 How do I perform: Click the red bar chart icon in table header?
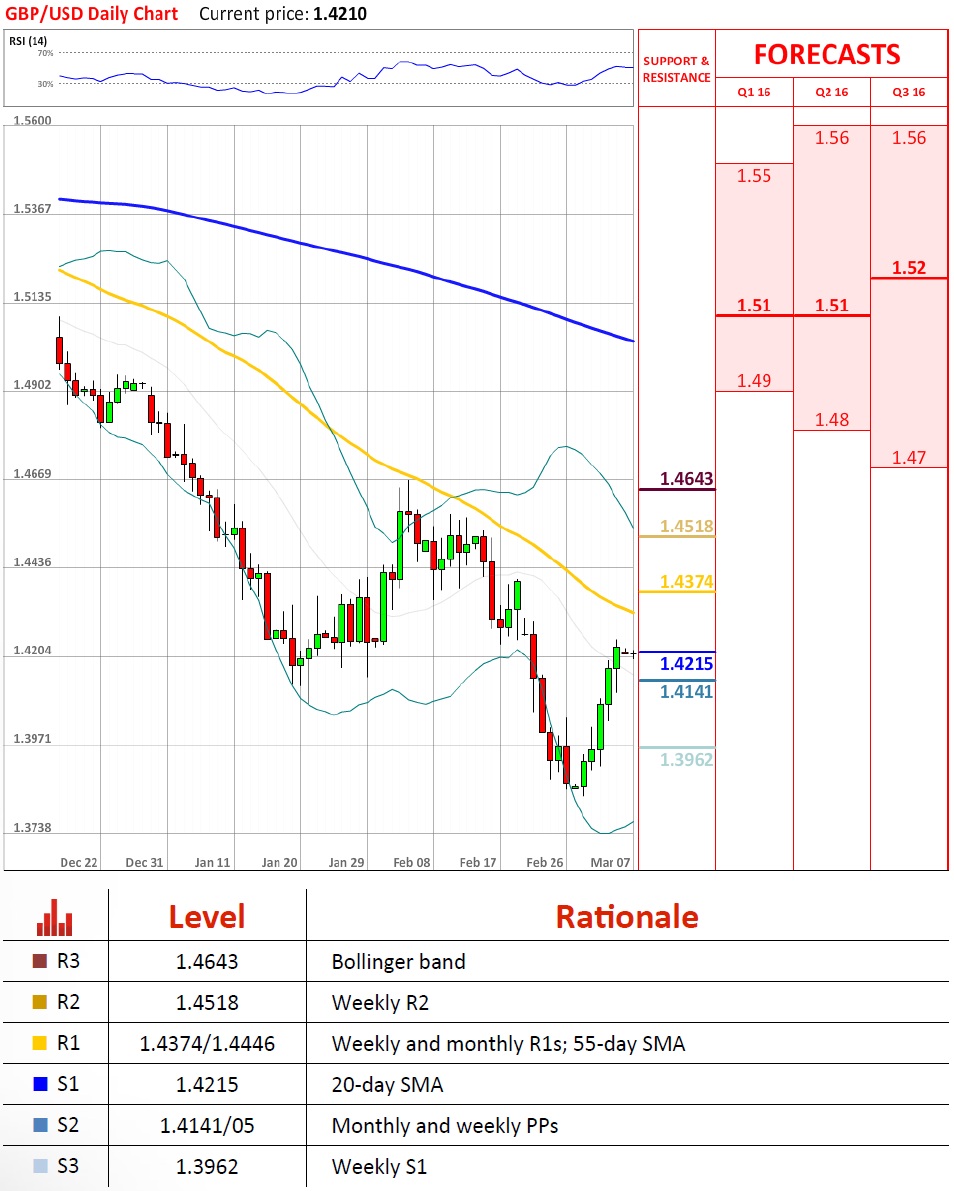(55, 918)
